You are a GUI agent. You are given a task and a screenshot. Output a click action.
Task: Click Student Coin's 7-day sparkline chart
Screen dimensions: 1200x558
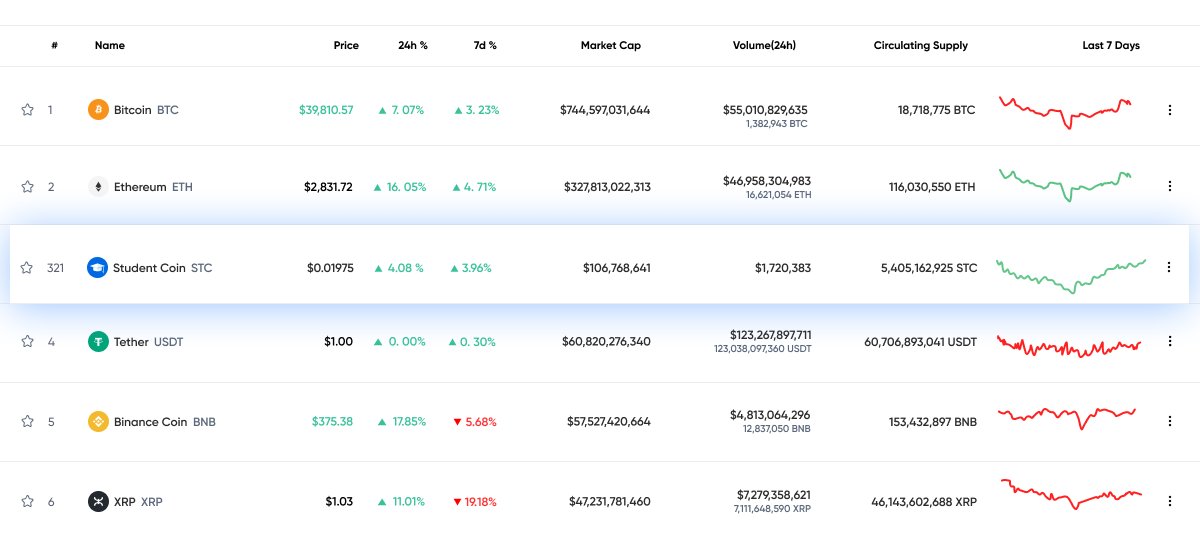click(1071, 275)
